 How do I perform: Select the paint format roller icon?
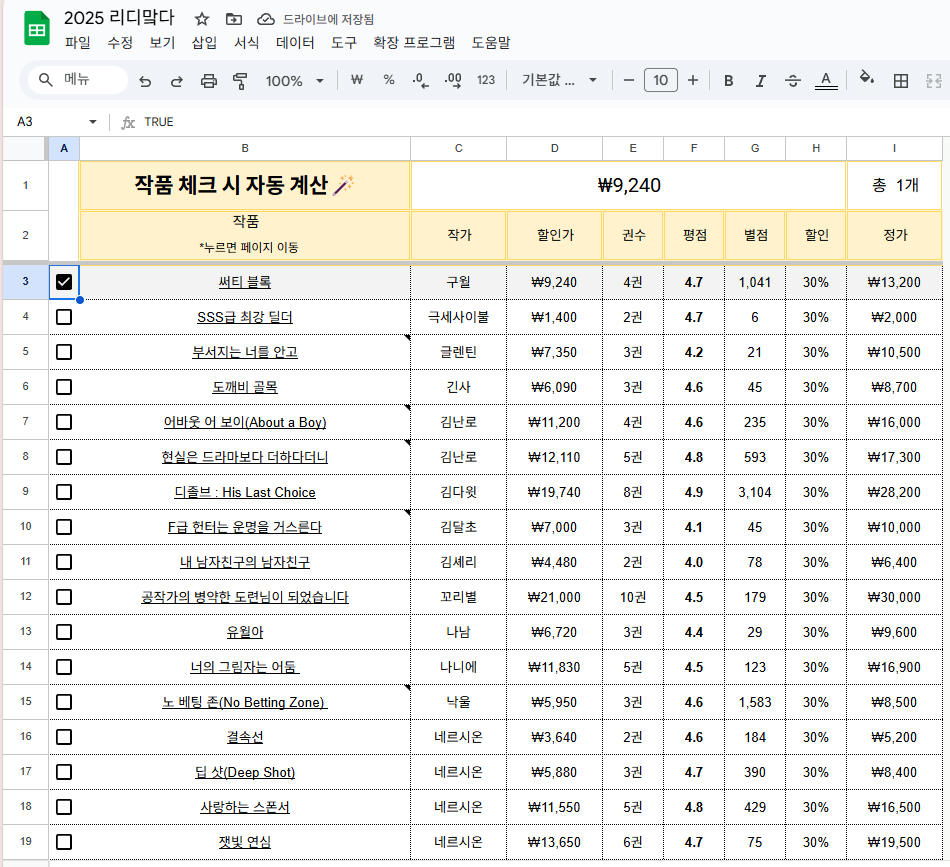[240, 81]
